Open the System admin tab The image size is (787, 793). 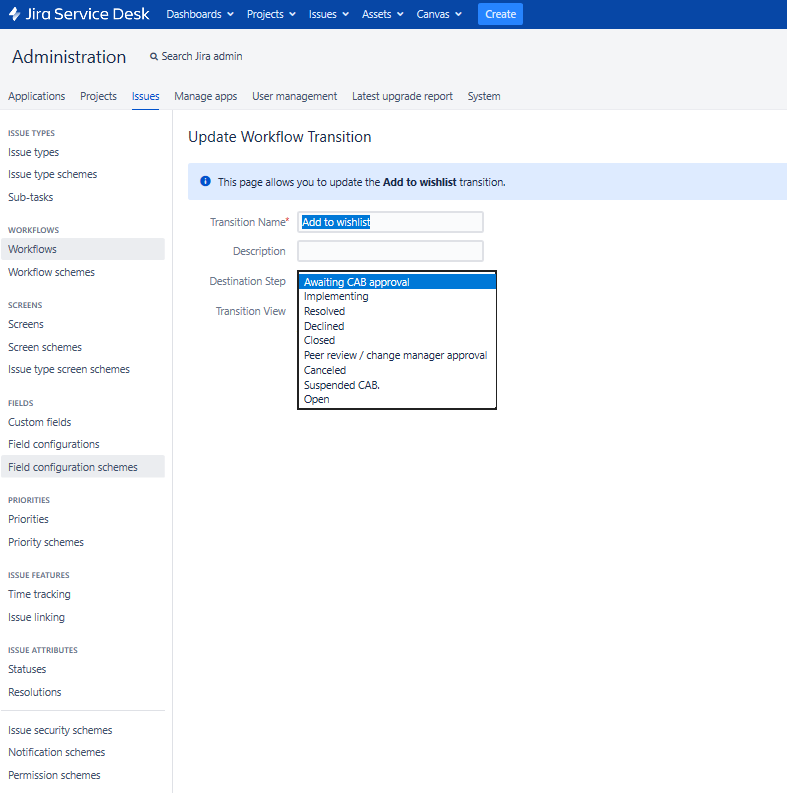click(484, 96)
